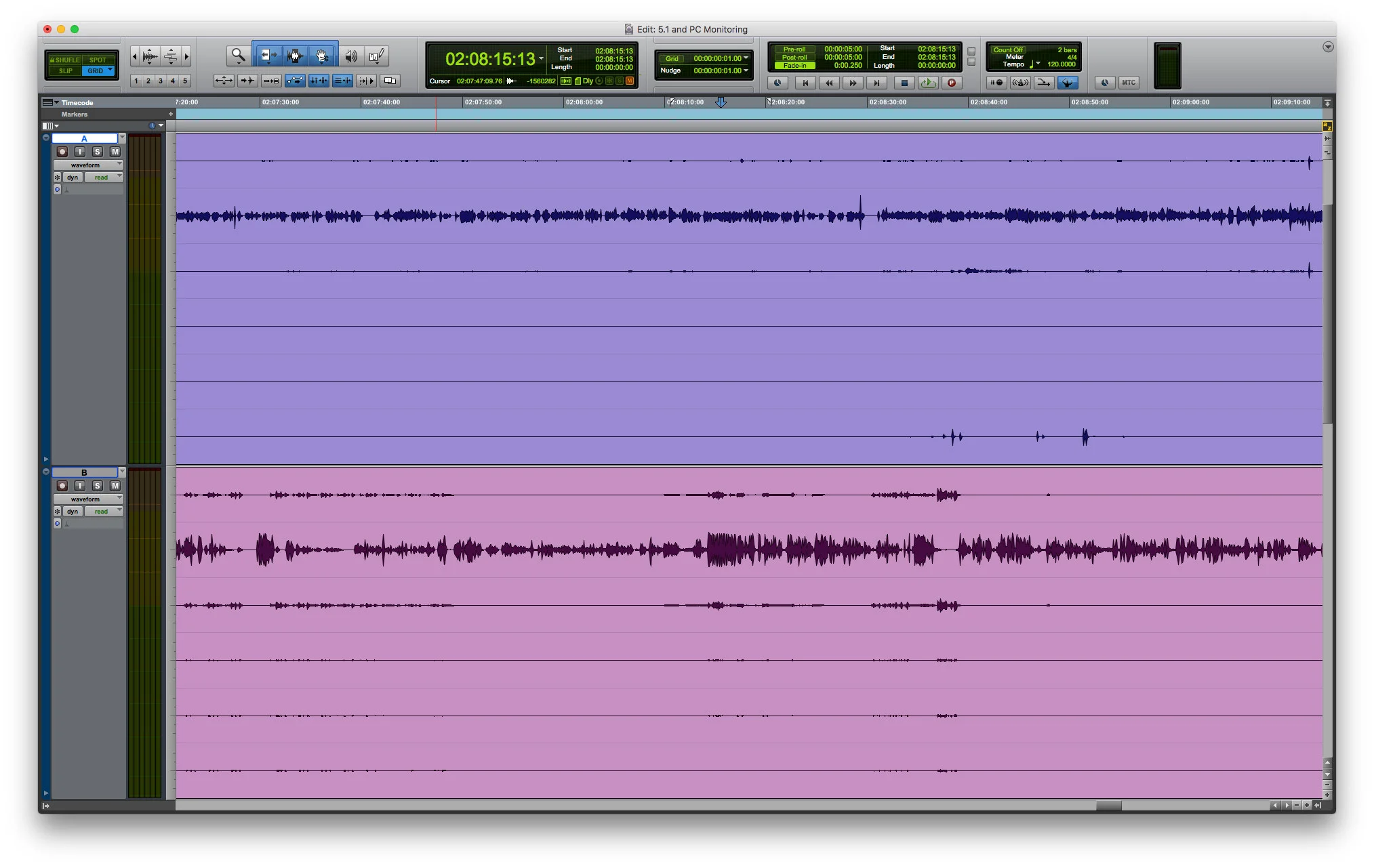Click the Record enable transport button
This screenshot has width=1374, height=868.
pos(951,83)
